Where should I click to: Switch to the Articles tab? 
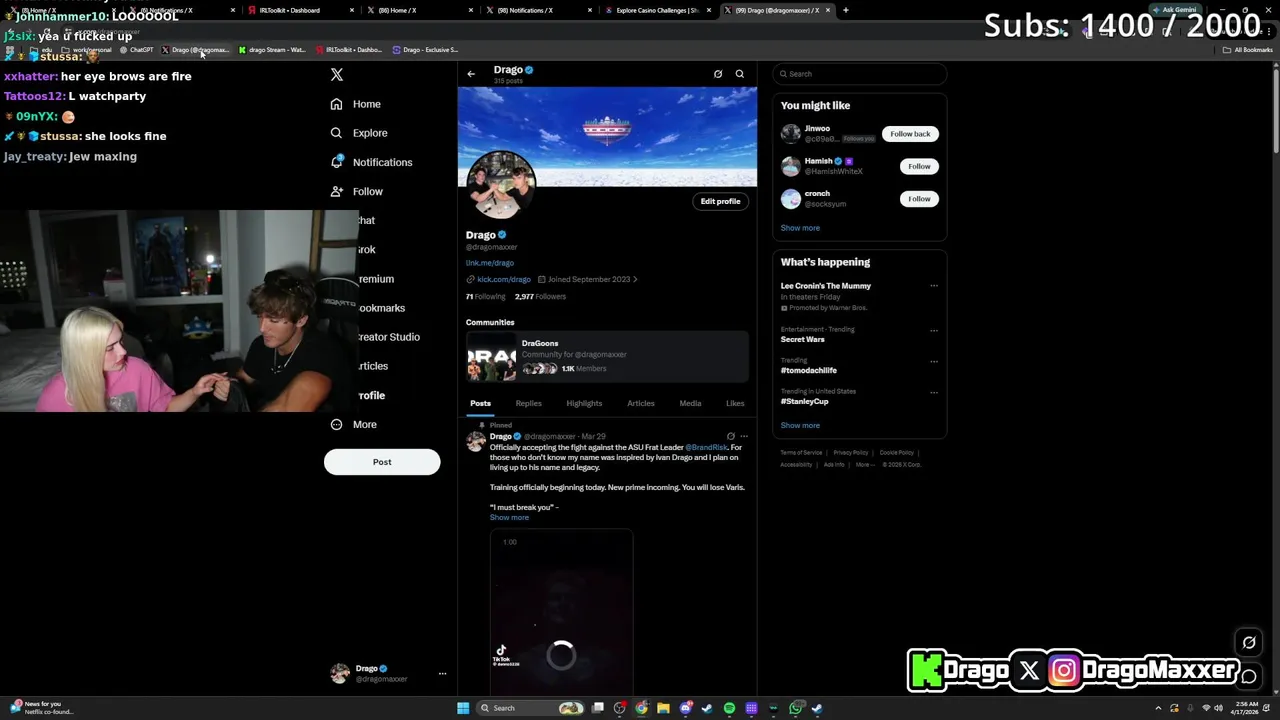pyautogui.click(x=641, y=404)
